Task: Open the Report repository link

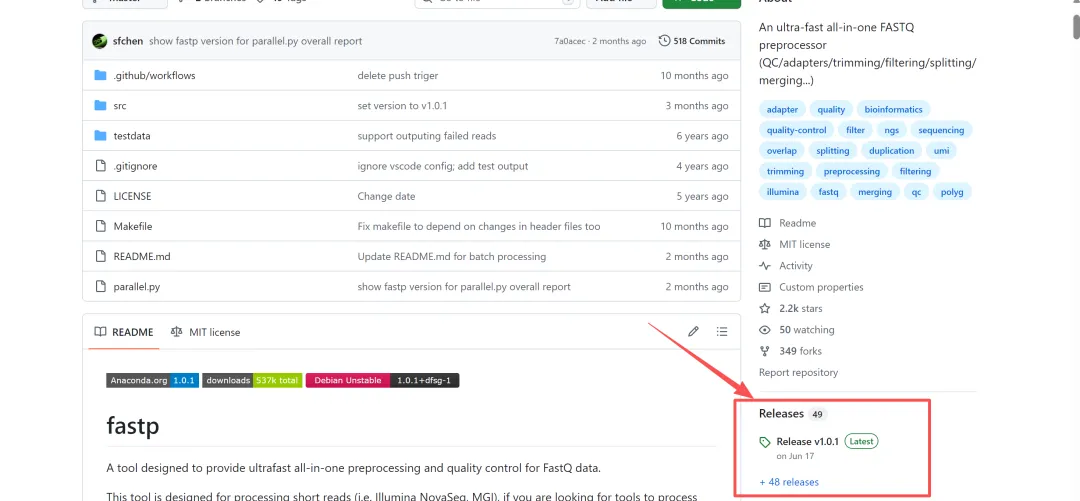Action: (798, 373)
